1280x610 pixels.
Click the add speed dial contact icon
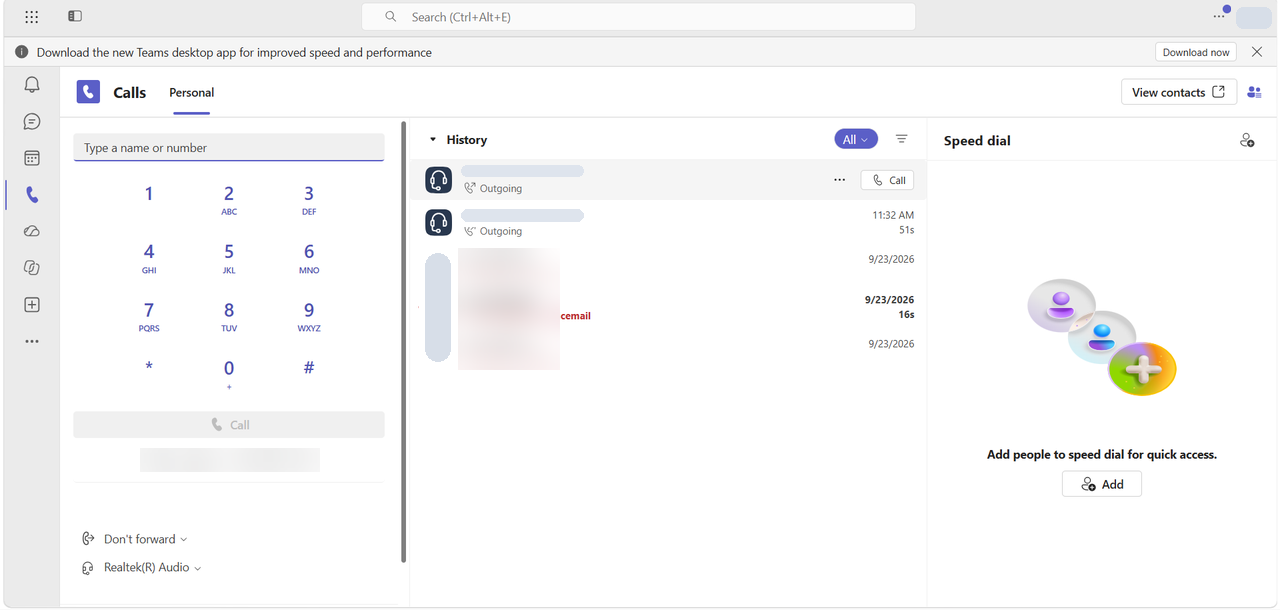(x=1247, y=141)
